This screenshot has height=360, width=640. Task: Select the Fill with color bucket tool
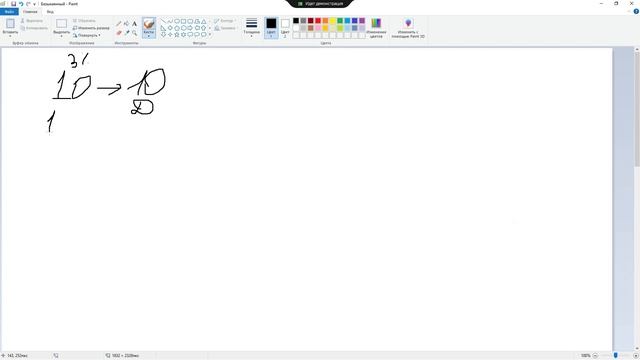(x=127, y=24)
